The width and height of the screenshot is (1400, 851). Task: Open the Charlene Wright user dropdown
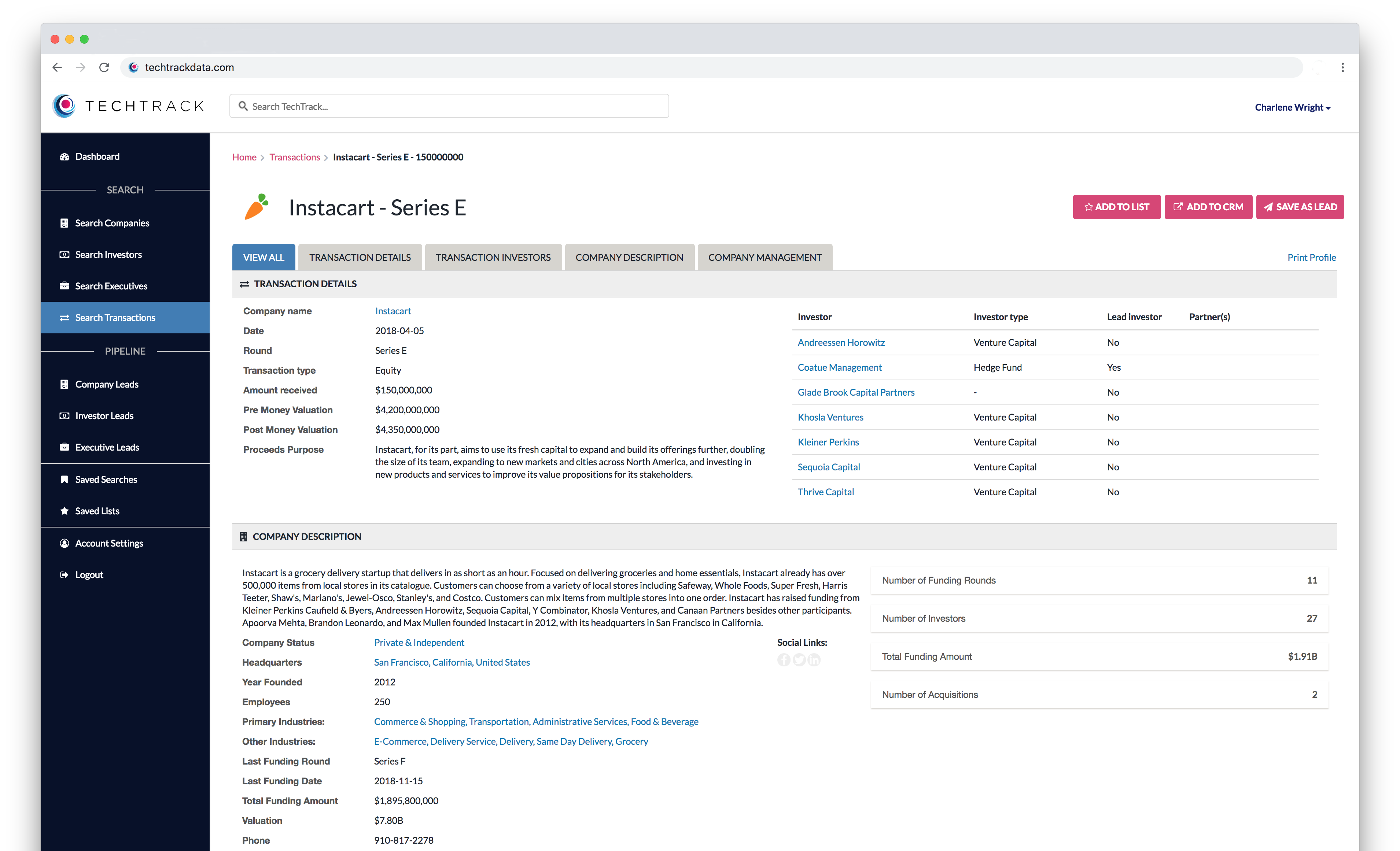pyautogui.click(x=1292, y=107)
